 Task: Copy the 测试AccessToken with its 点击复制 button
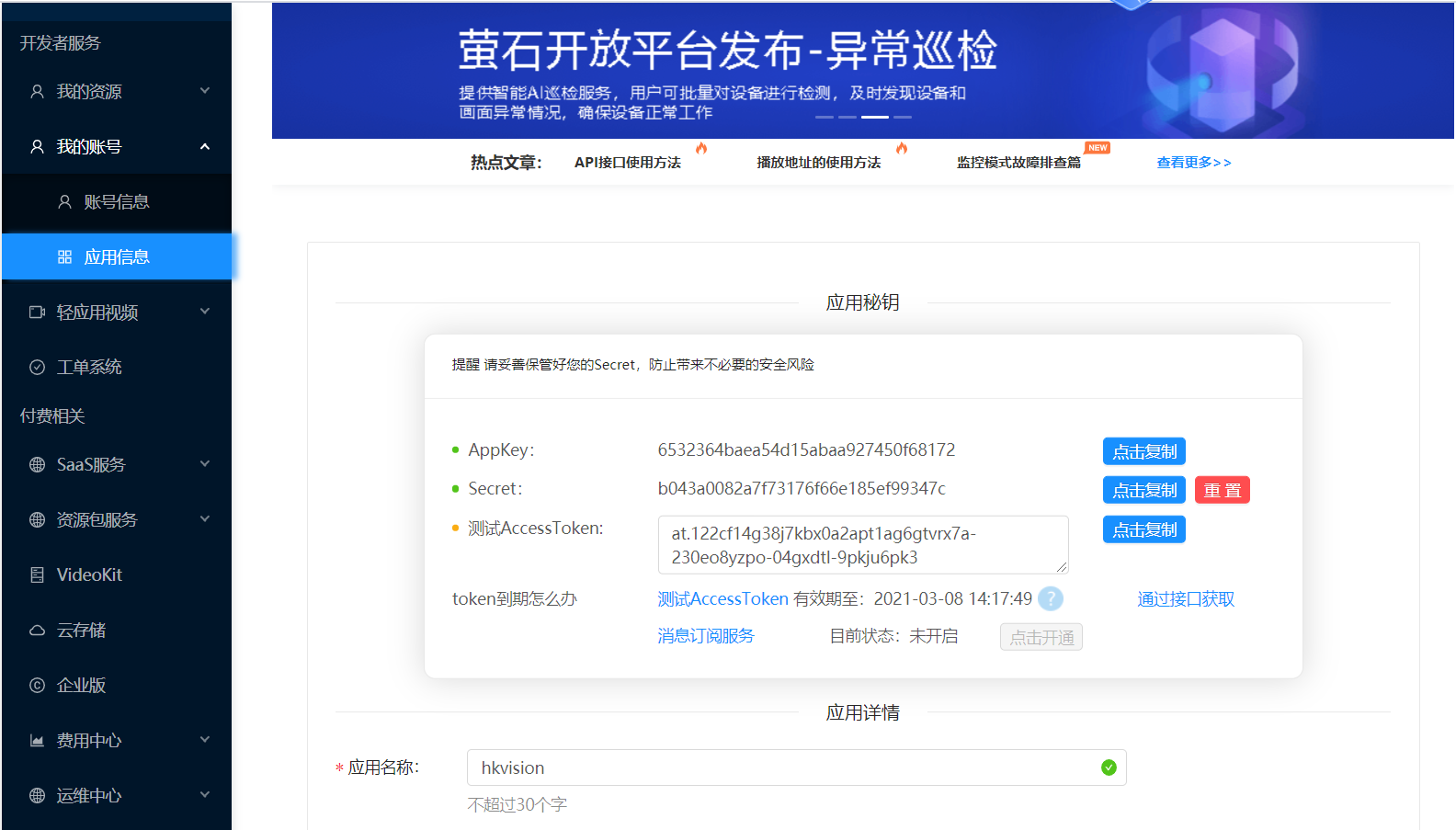pyautogui.click(x=1144, y=529)
